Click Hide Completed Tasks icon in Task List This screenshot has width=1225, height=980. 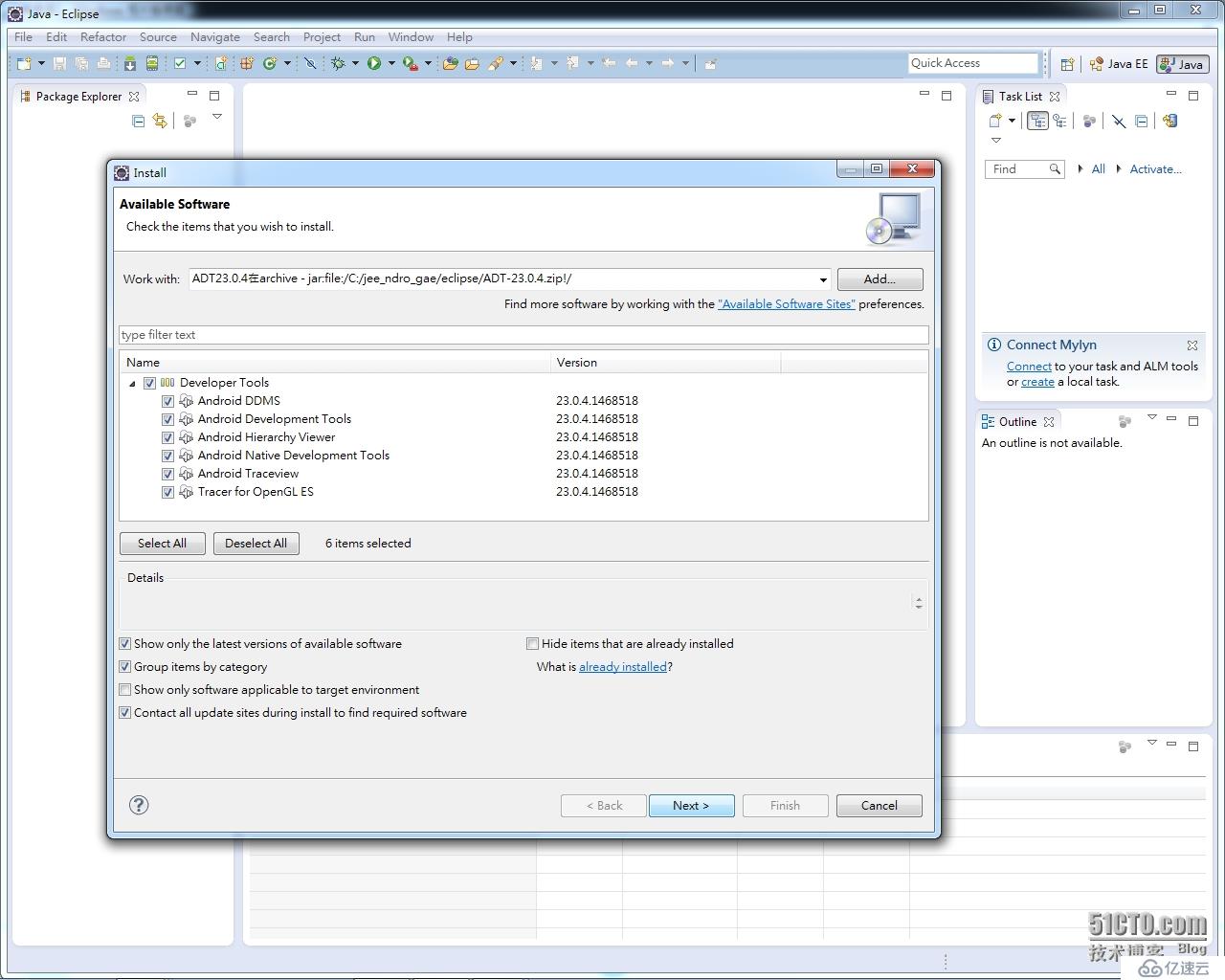coord(1118,121)
